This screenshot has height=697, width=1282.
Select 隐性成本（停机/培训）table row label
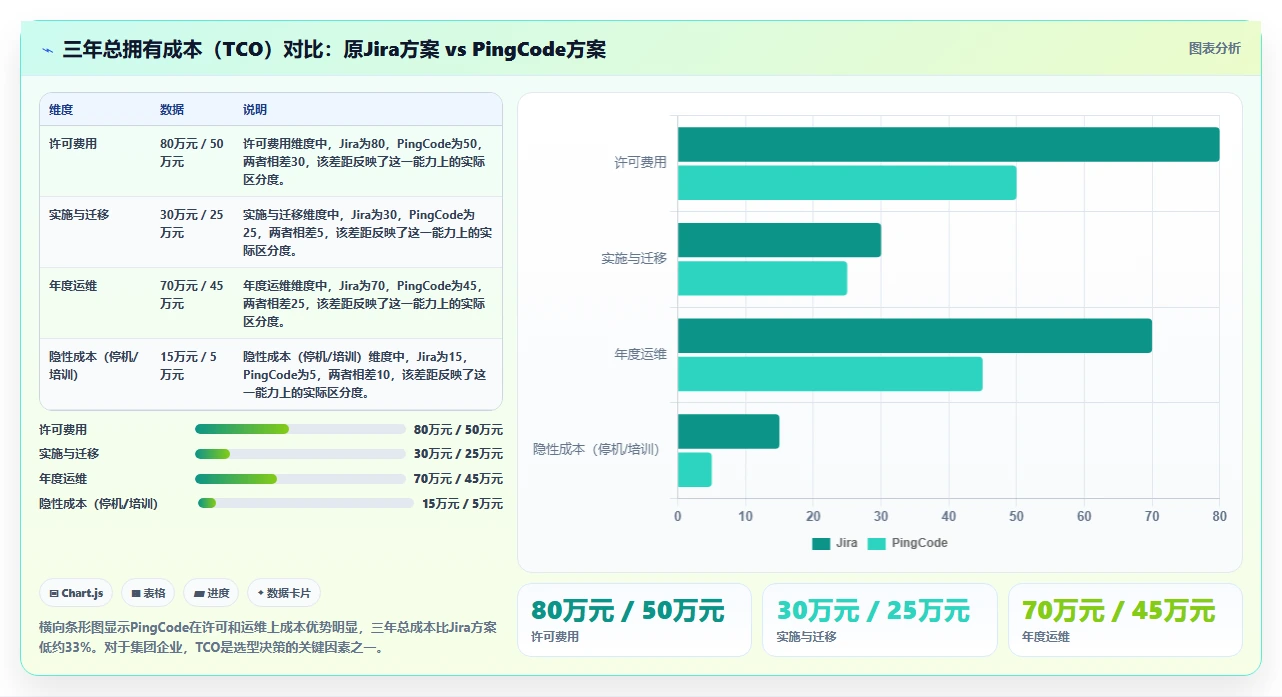click(x=94, y=366)
